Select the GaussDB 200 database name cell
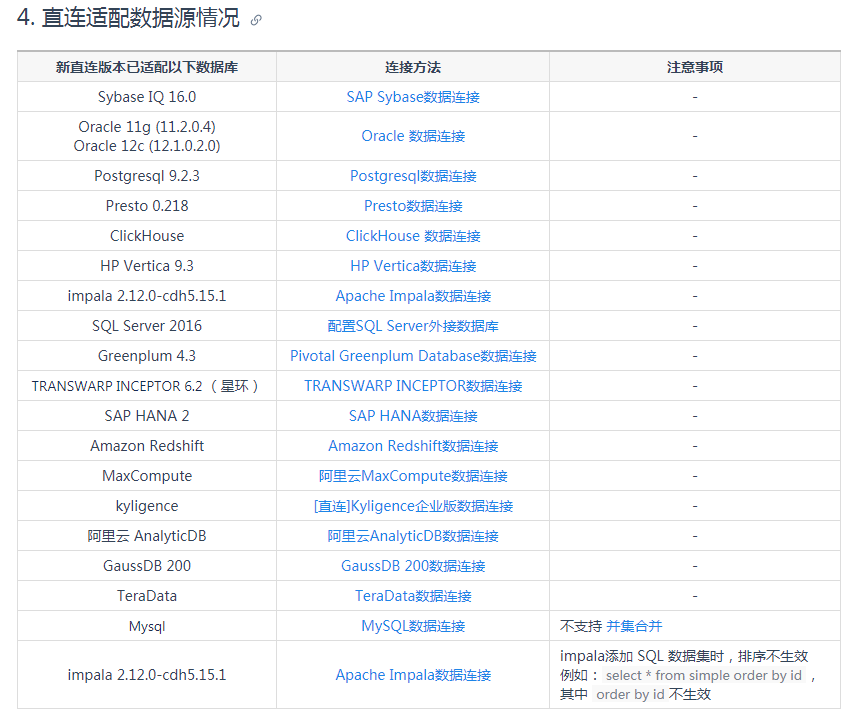852x723 pixels. point(147,566)
